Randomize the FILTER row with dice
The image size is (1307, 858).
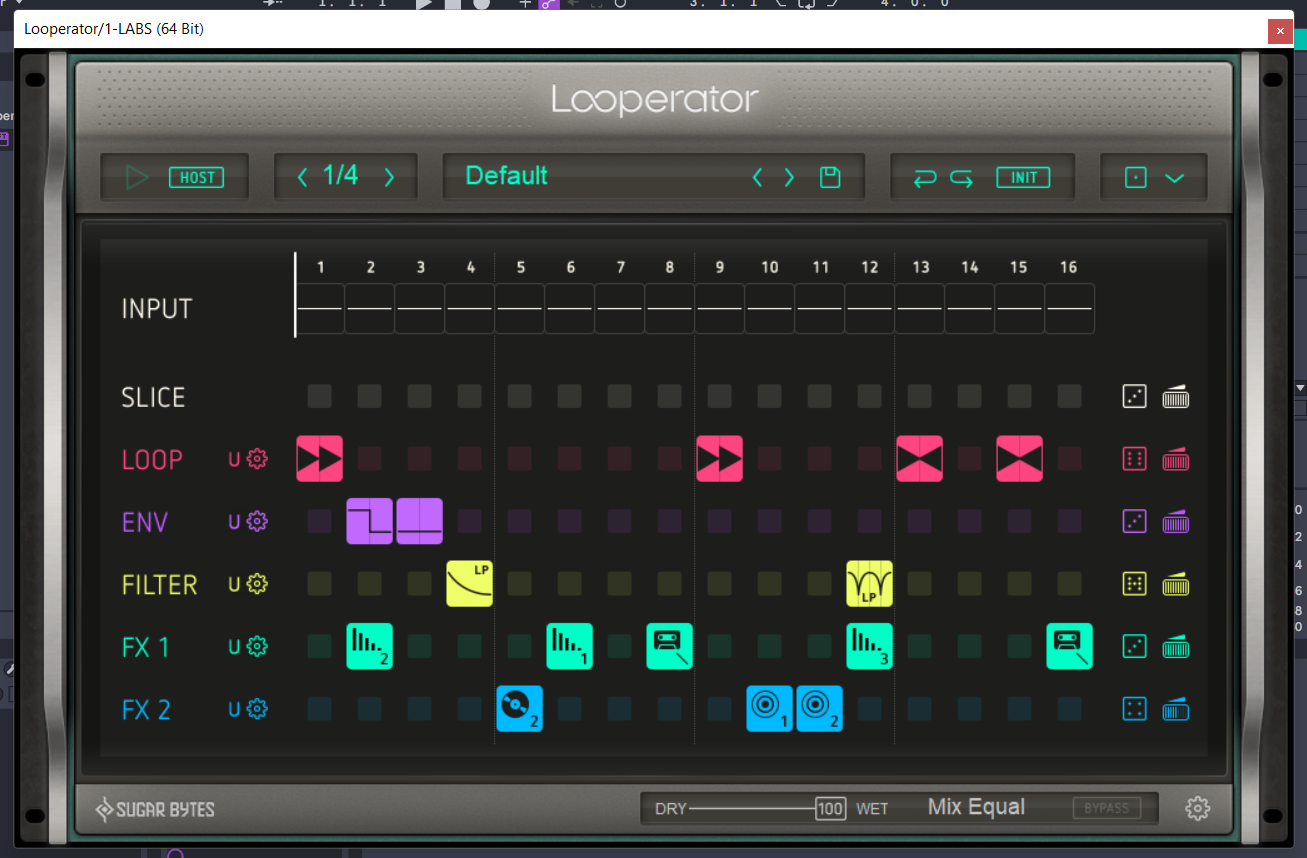pyautogui.click(x=1134, y=584)
